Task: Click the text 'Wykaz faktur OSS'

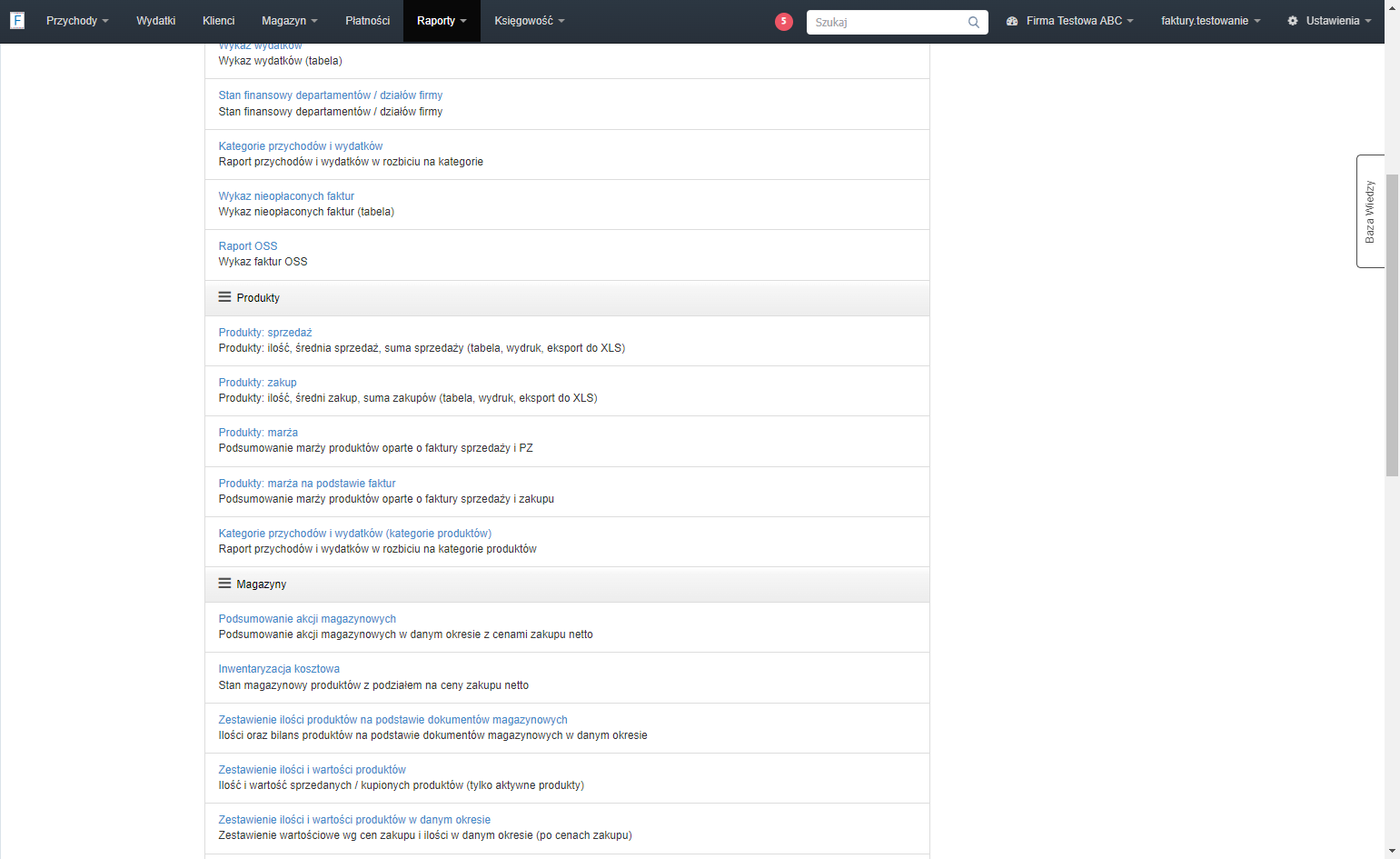Action: (x=263, y=262)
